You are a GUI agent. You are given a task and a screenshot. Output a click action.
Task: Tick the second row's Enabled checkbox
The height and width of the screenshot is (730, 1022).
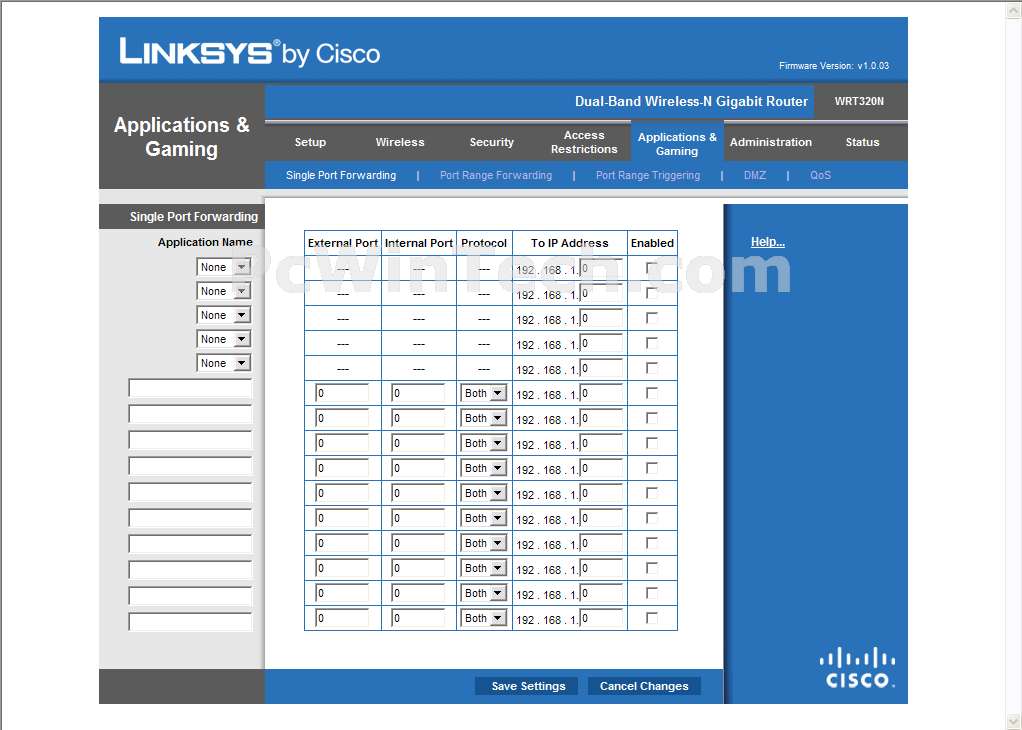(x=652, y=293)
